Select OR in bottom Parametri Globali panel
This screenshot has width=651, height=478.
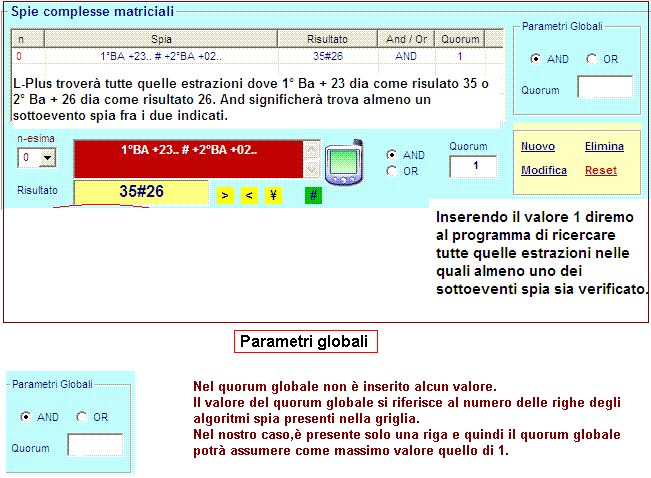[x=82, y=417]
